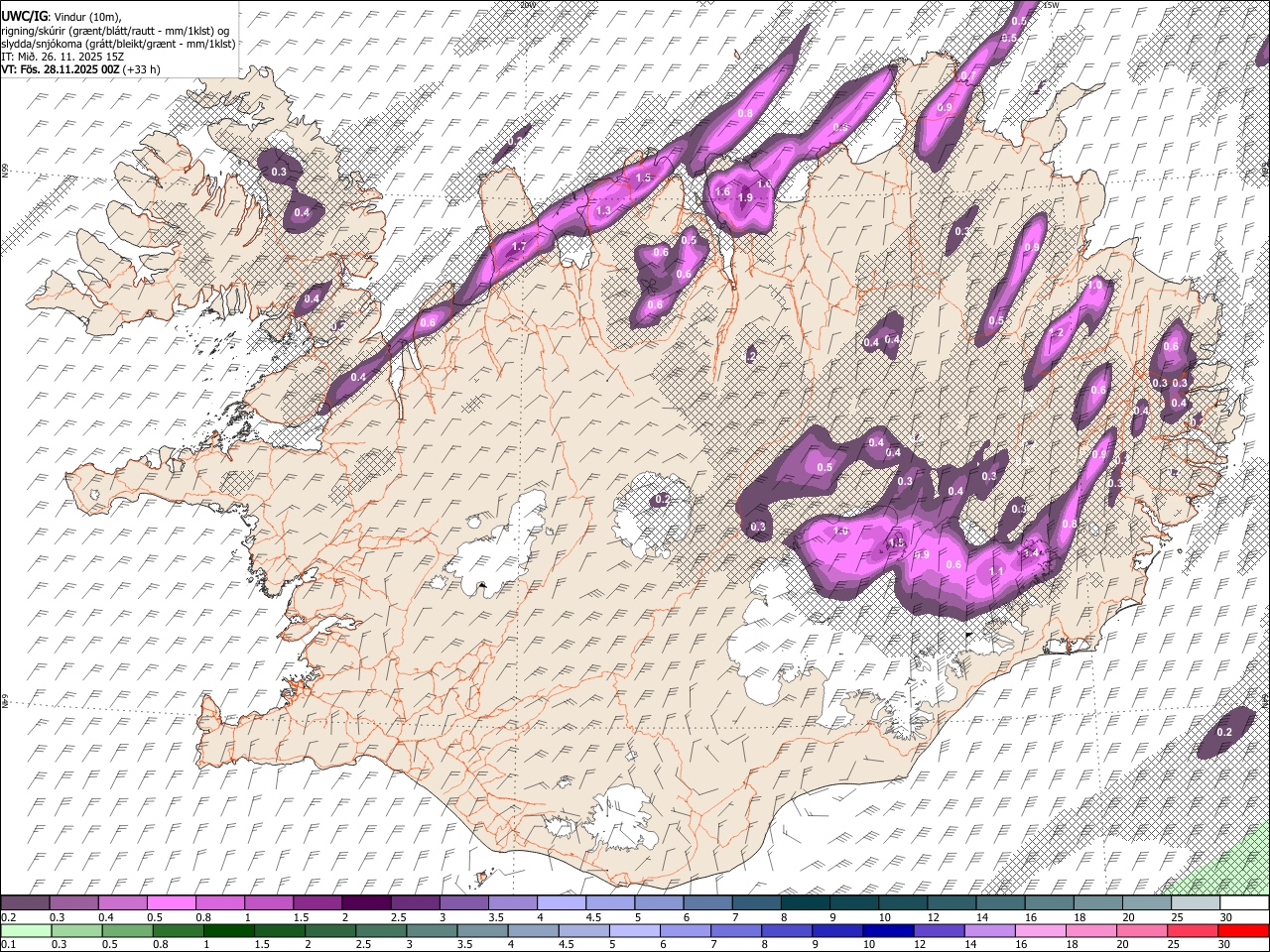Click the lavender swatch at 4 in the snow scale
Viewport: 1270px width, 952px height.
coord(562,903)
